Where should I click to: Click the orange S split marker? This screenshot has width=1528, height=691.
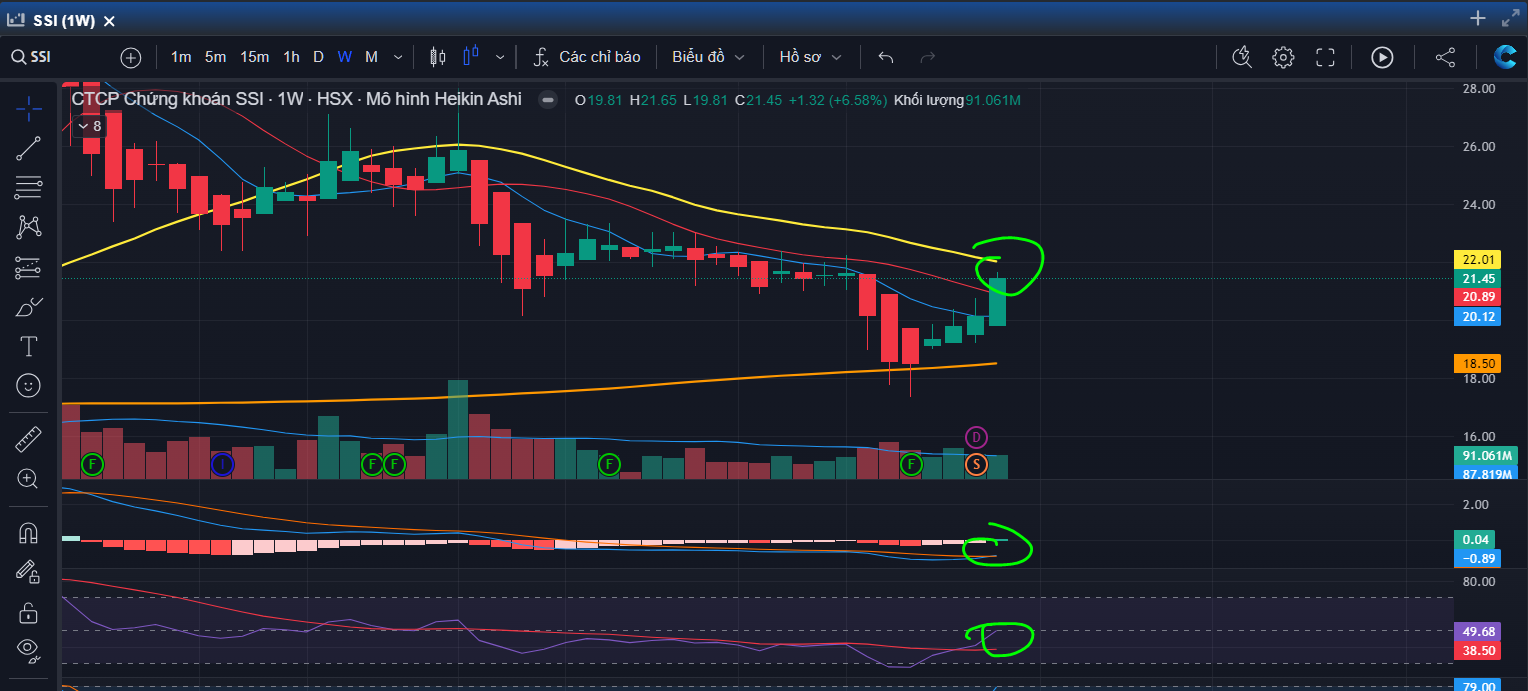click(x=977, y=464)
